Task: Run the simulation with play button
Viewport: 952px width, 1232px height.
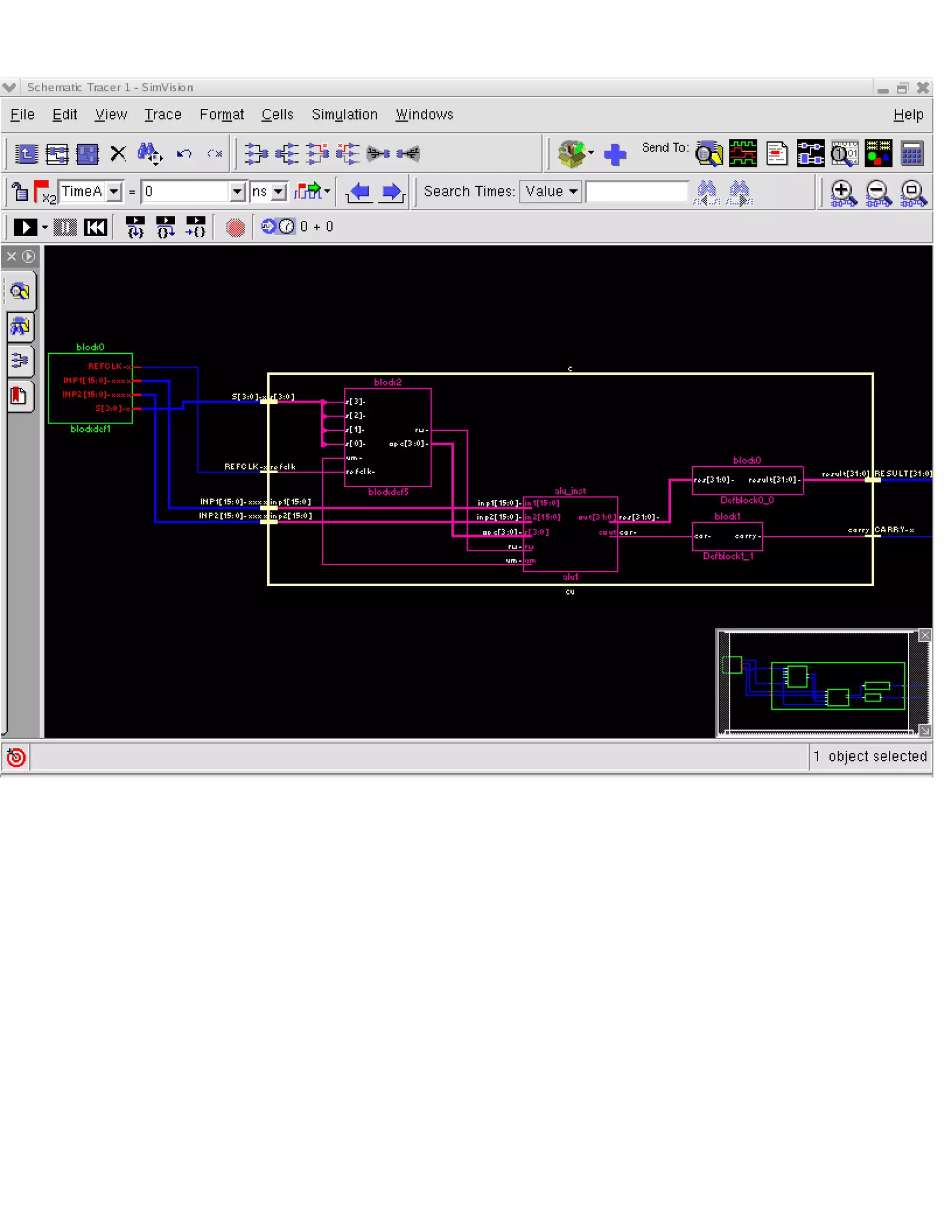Action: (x=26, y=227)
